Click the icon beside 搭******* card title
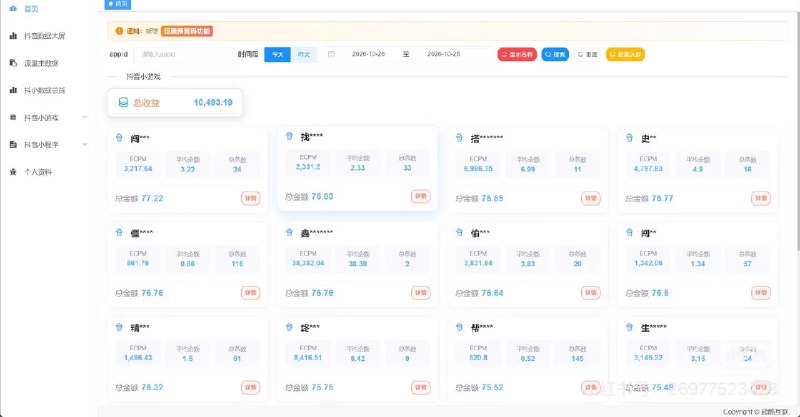Screen dimensions: 800x417 pyautogui.click(x=459, y=138)
